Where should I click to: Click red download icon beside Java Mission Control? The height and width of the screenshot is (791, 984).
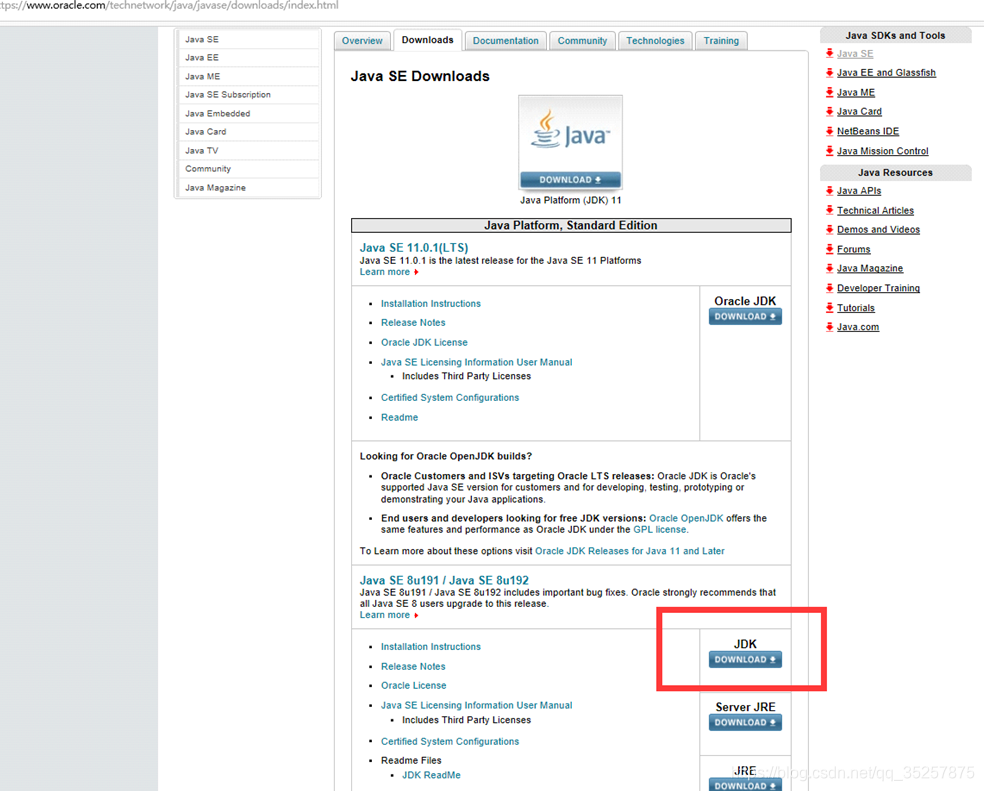point(830,151)
